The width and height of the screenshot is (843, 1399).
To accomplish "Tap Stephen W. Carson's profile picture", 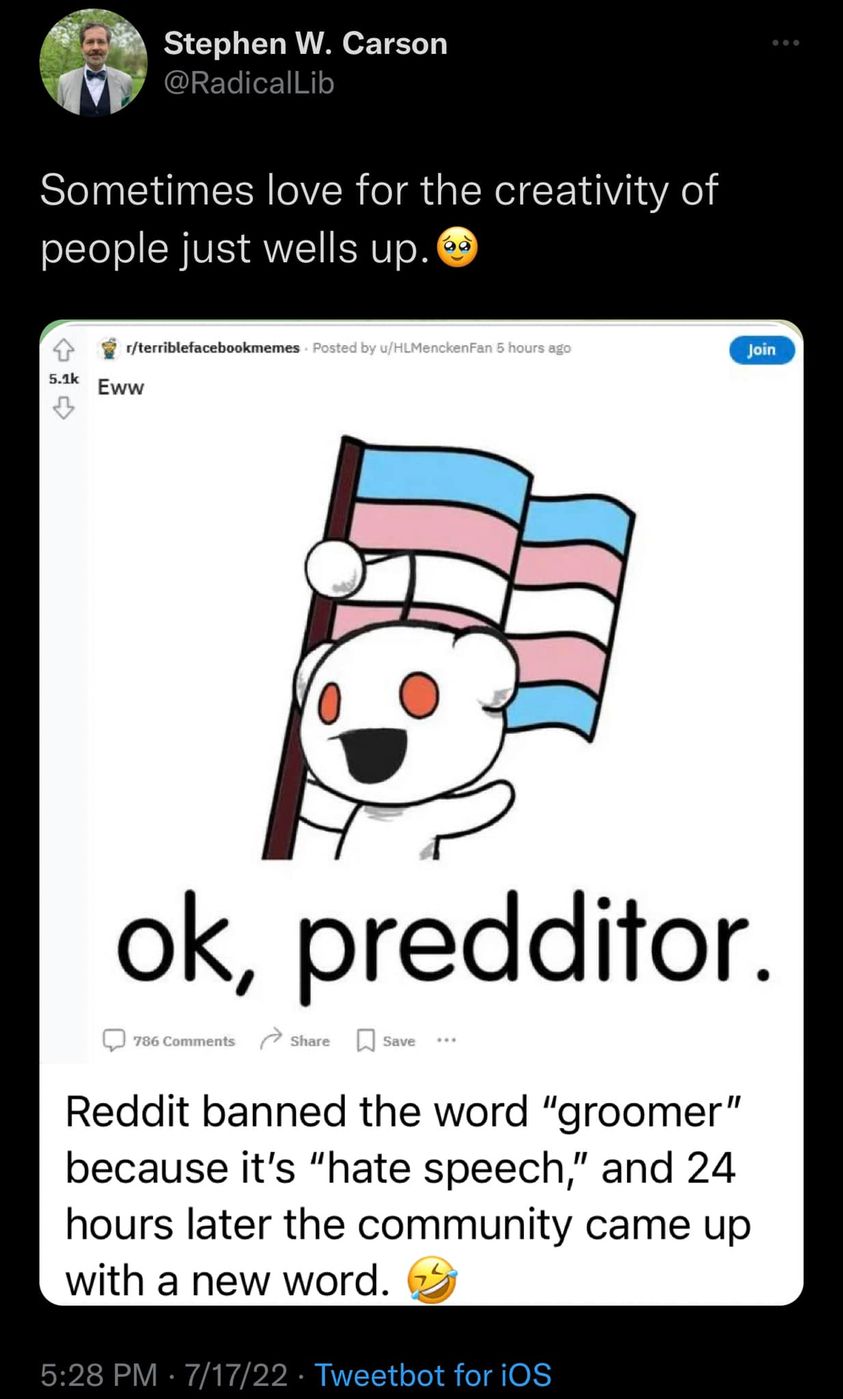I will pyautogui.click(x=93, y=63).
